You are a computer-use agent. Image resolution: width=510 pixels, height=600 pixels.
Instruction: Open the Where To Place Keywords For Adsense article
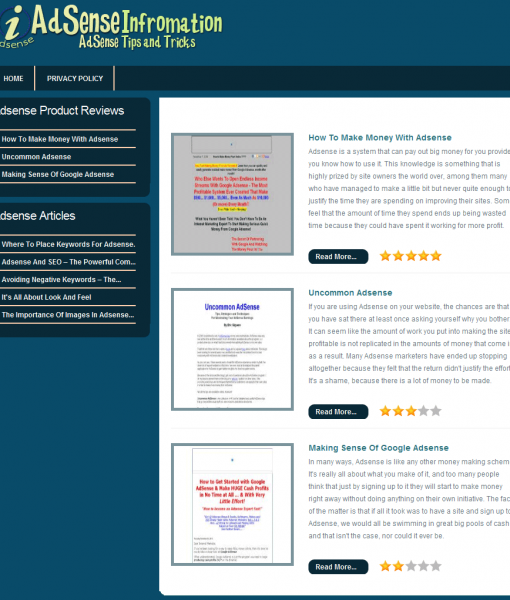click(68, 244)
